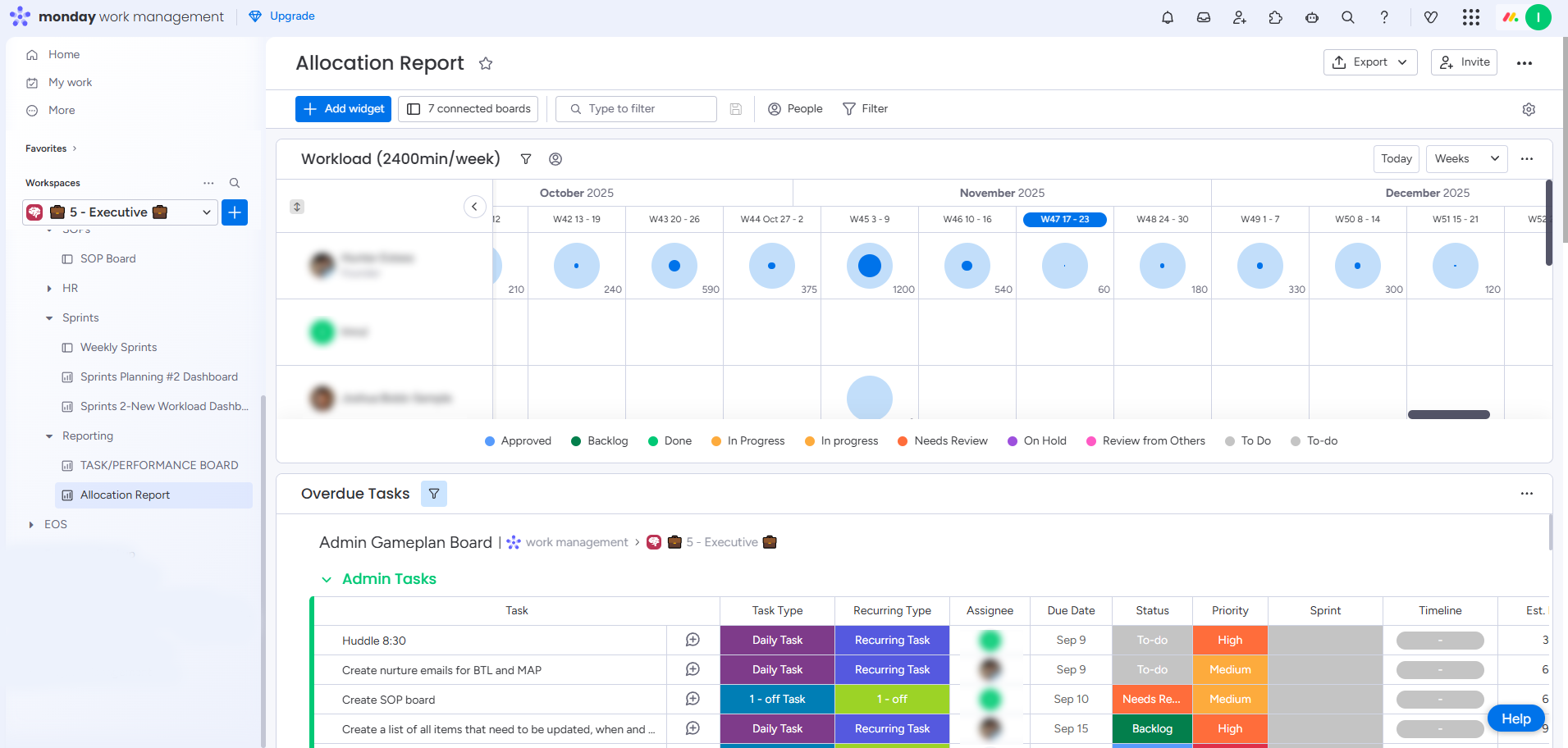Open the notifications bell
The height and width of the screenshot is (748, 1568).
pyautogui.click(x=1167, y=17)
